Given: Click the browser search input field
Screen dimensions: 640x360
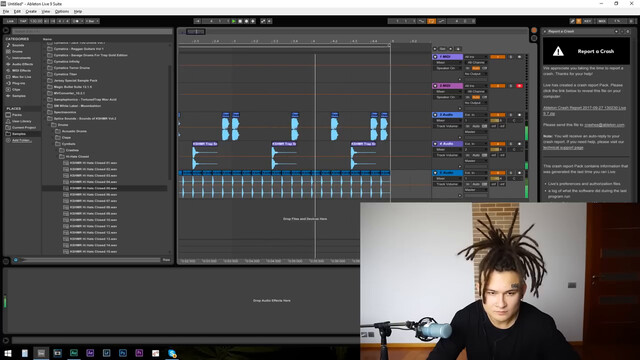Looking at the screenshot, I should click(x=92, y=31).
